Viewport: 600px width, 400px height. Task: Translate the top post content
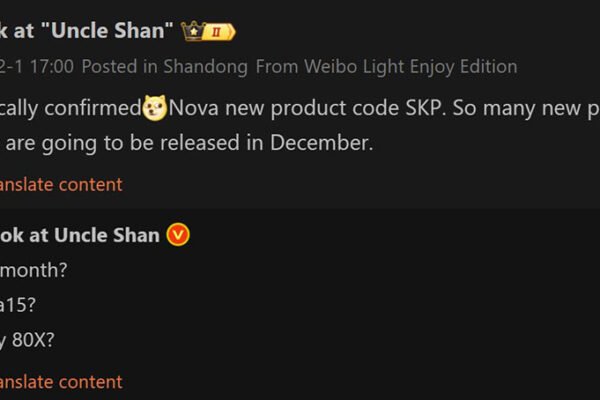[x=62, y=184]
